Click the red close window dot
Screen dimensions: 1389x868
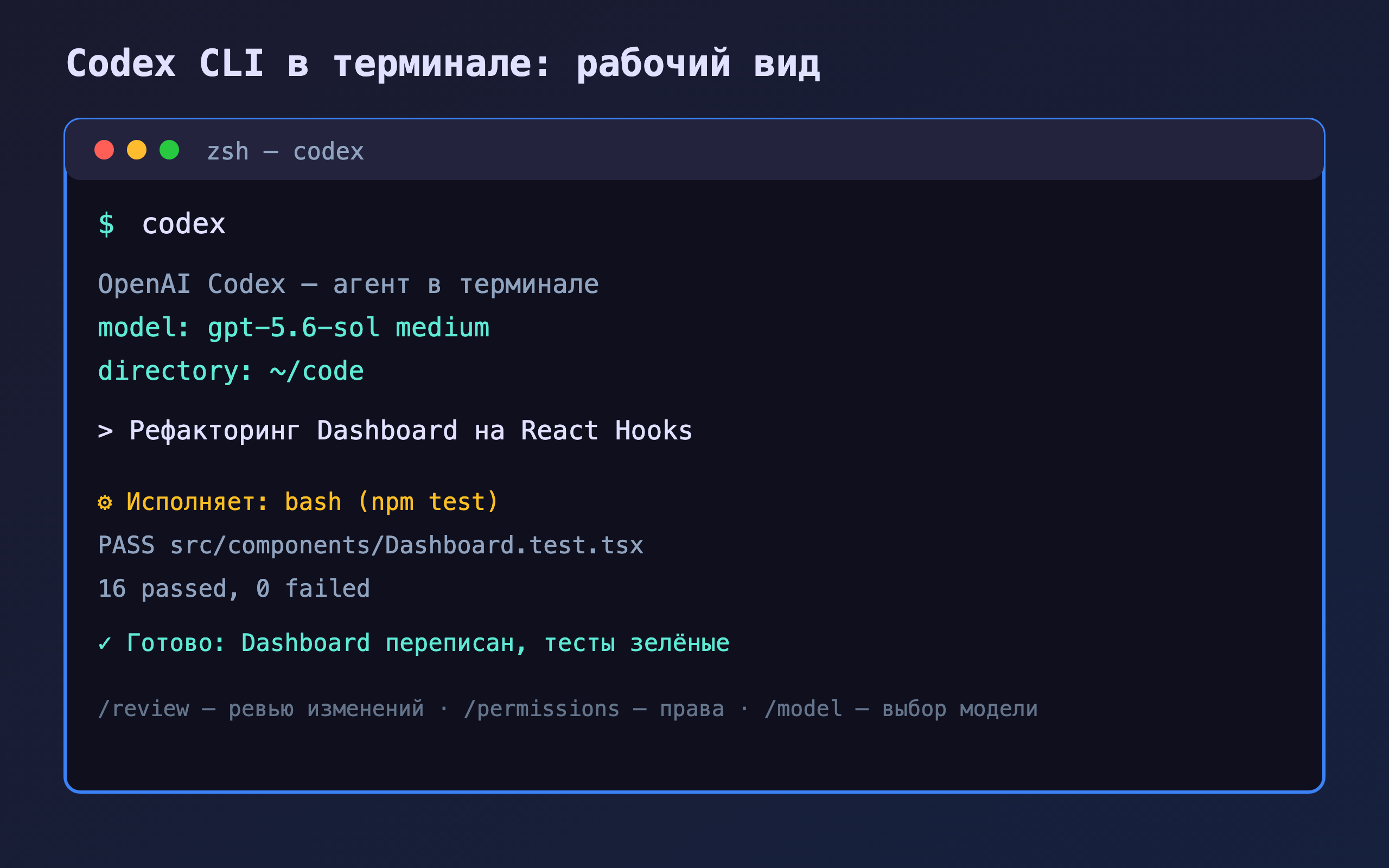point(104,150)
